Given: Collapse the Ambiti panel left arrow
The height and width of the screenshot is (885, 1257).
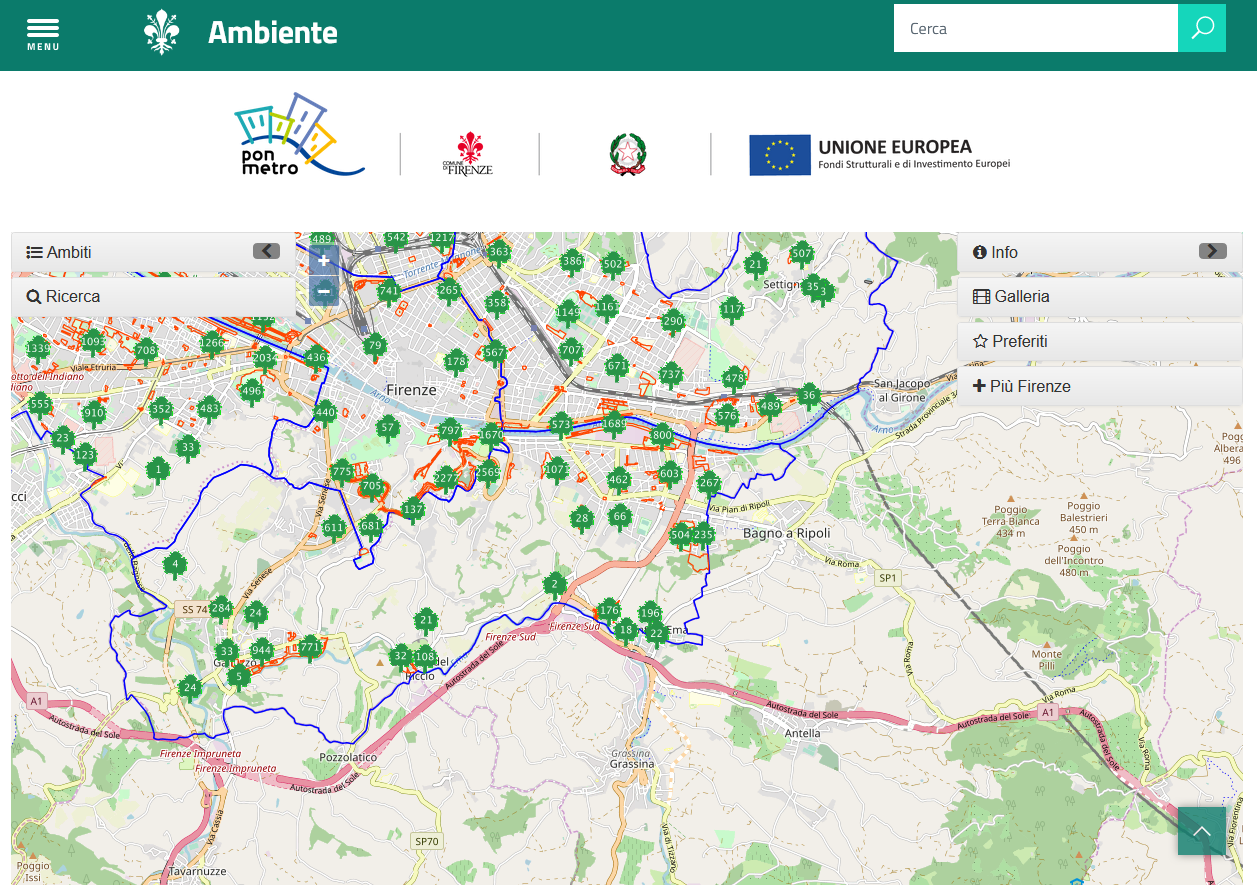Looking at the screenshot, I should point(266,251).
